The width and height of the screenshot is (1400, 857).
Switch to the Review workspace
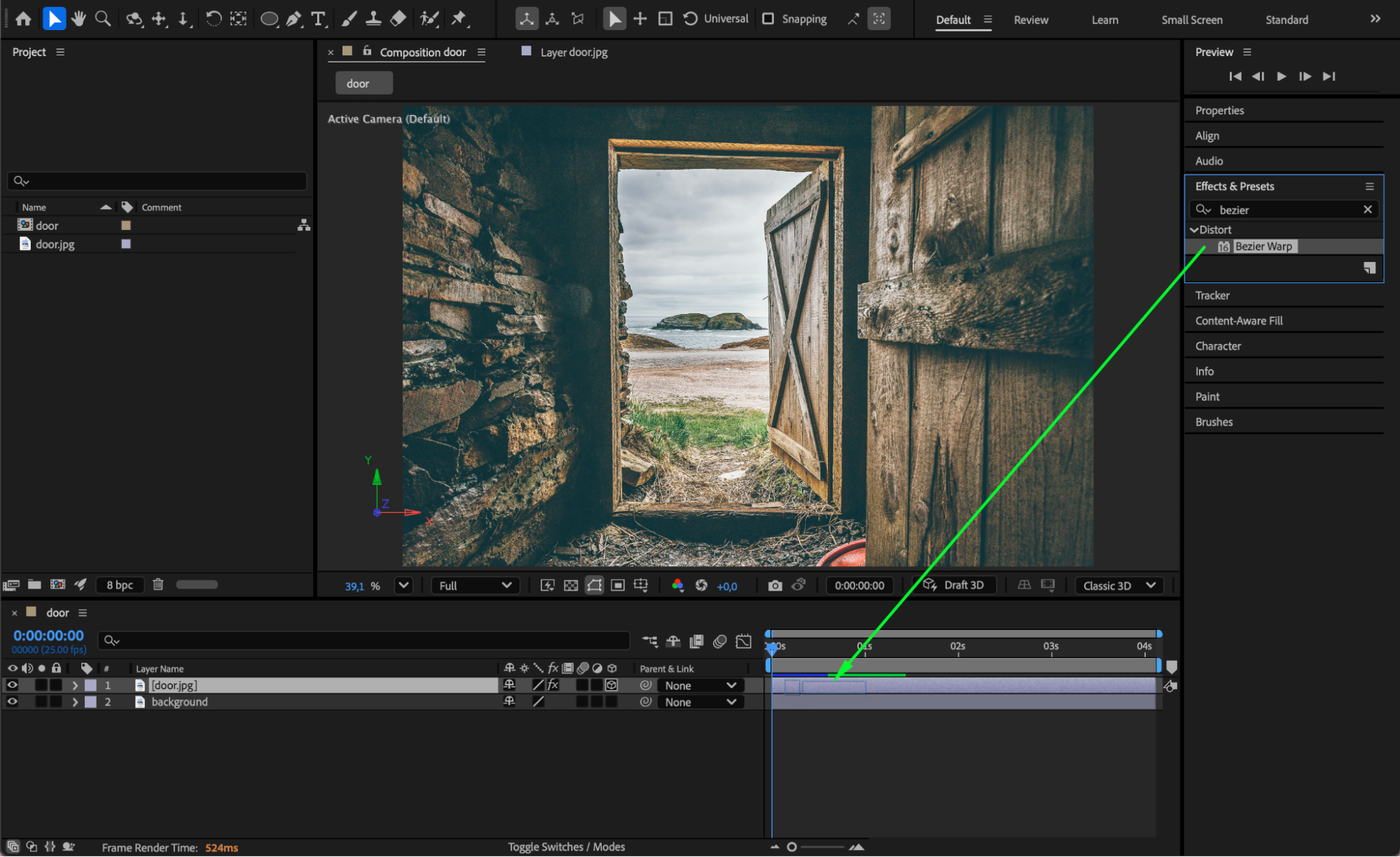tap(1030, 20)
